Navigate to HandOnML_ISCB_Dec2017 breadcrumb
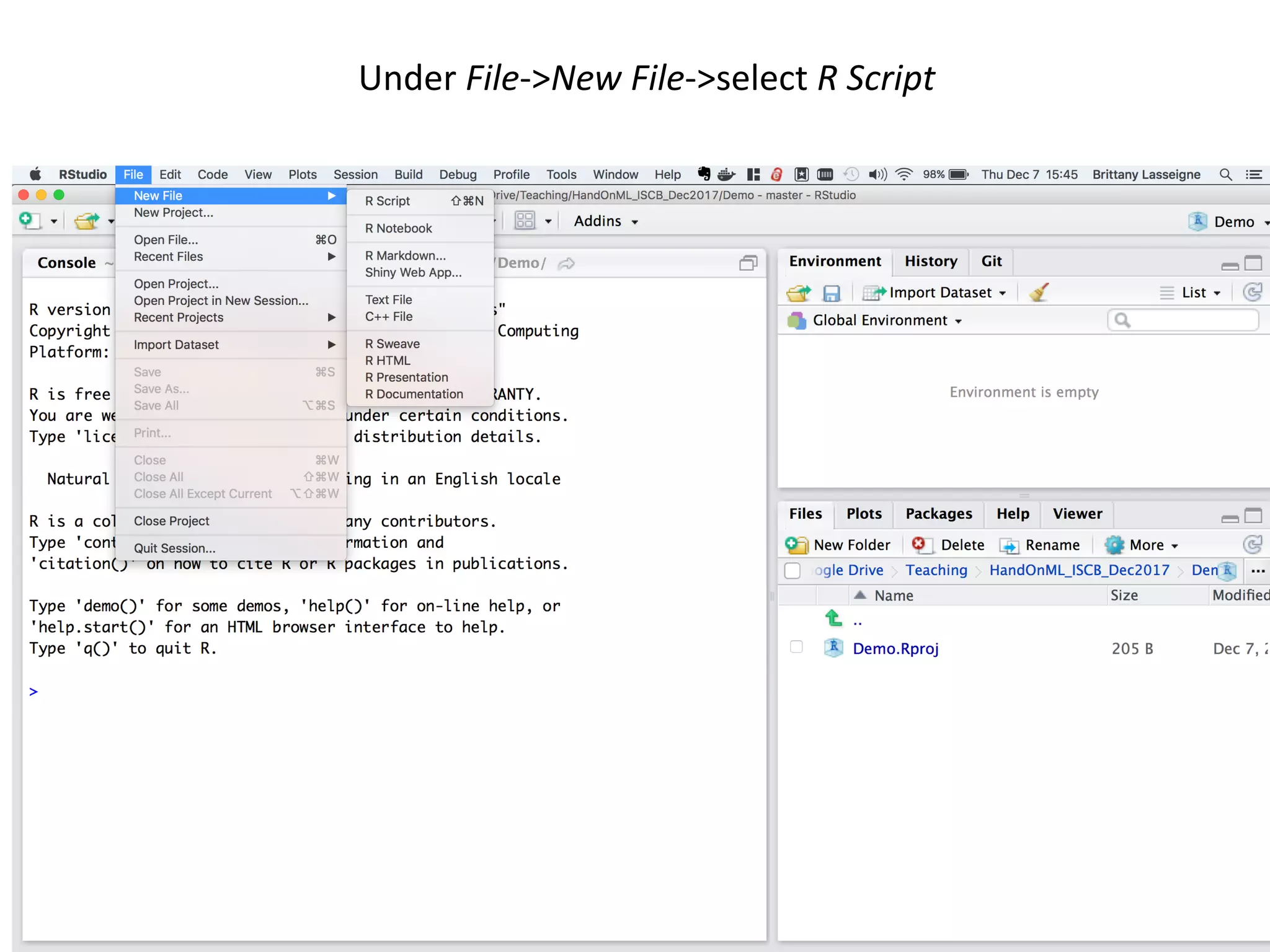Image resolution: width=1270 pixels, height=952 pixels. [1079, 570]
